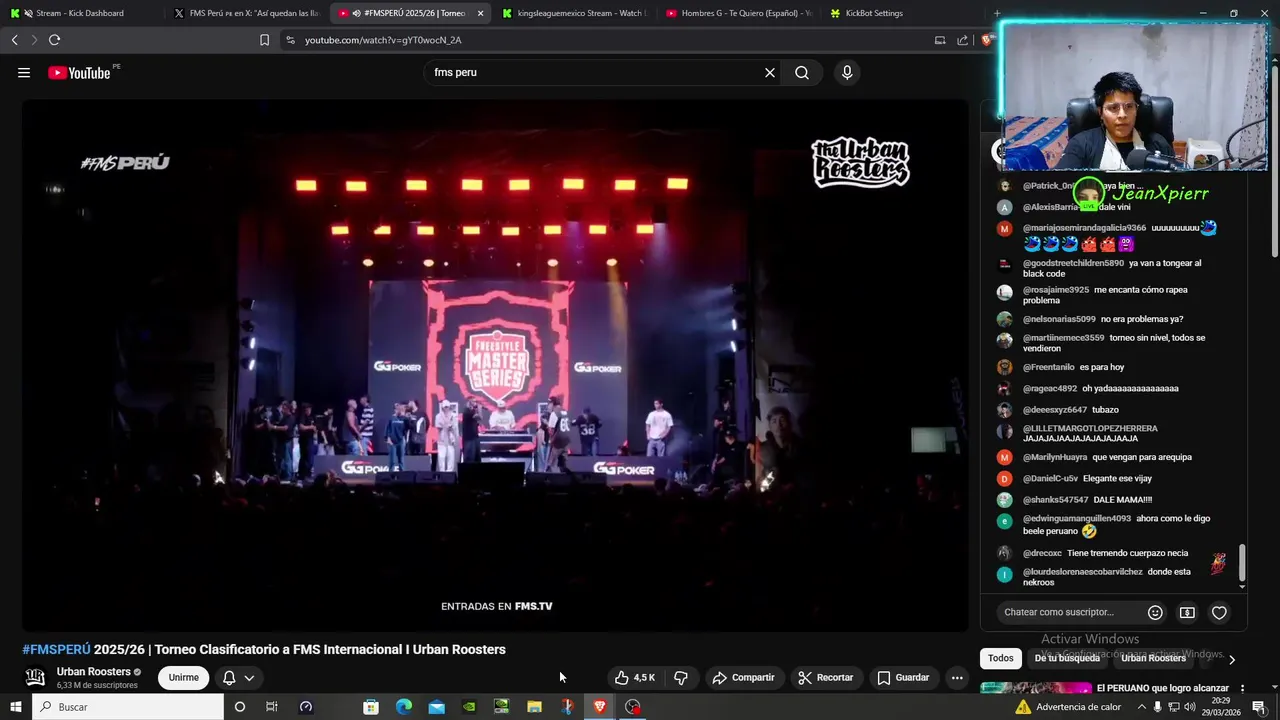Run search with the magnifier button
The height and width of the screenshot is (720, 1280).
(x=802, y=73)
